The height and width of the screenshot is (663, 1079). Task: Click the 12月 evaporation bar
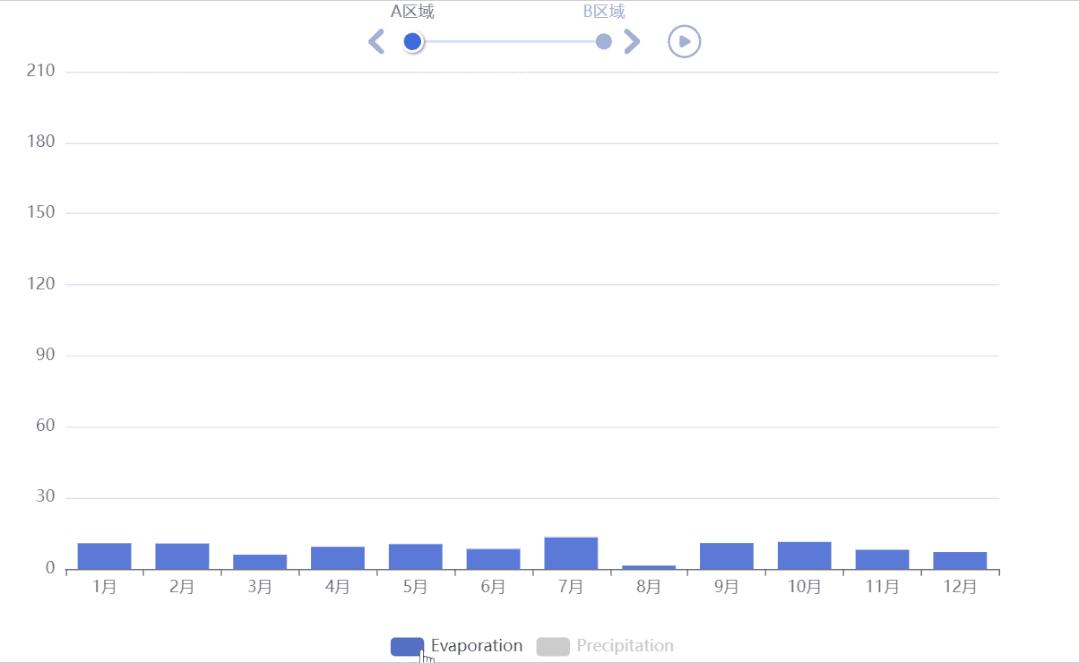coord(960,560)
